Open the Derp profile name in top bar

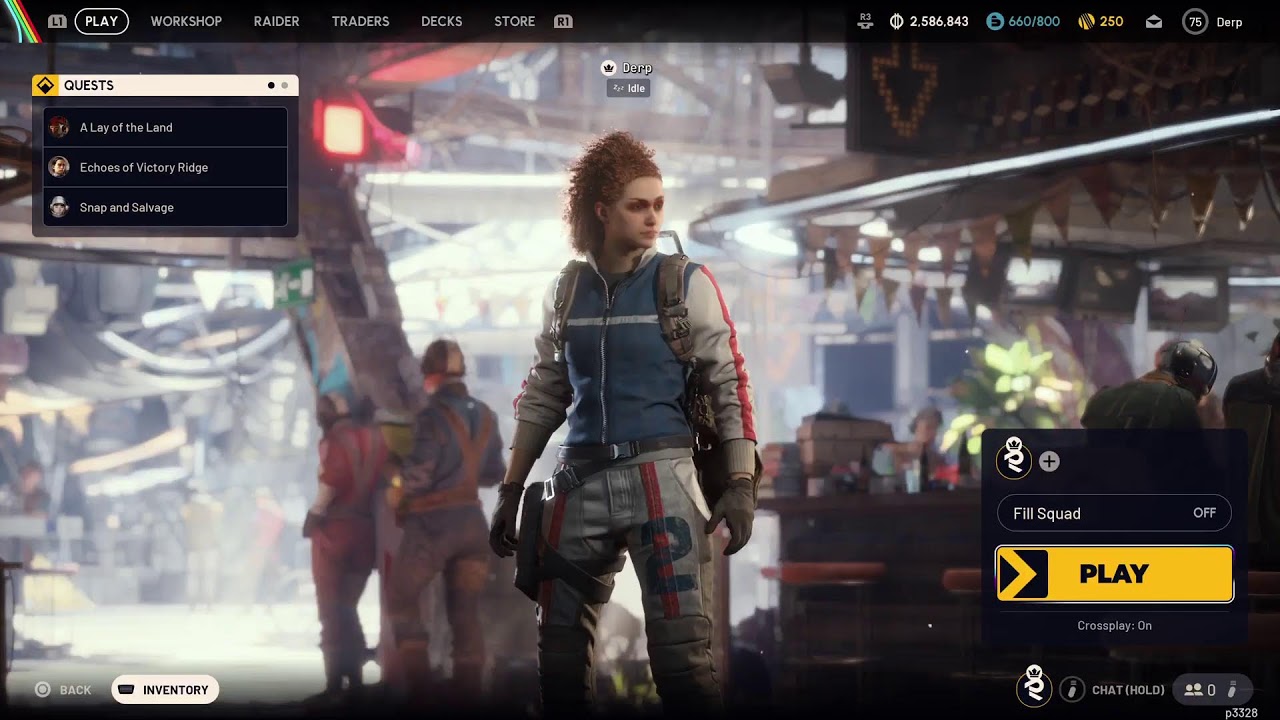coord(1229,22)
